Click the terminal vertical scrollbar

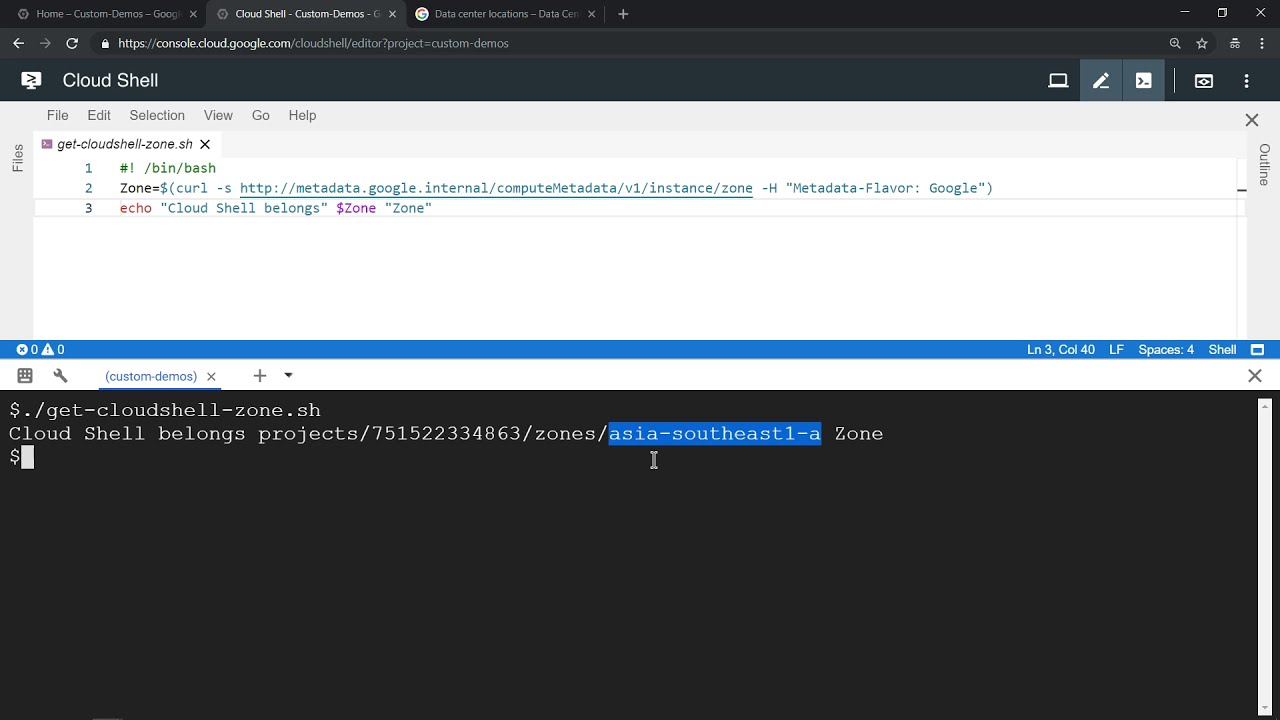[x=1265, y=556]
